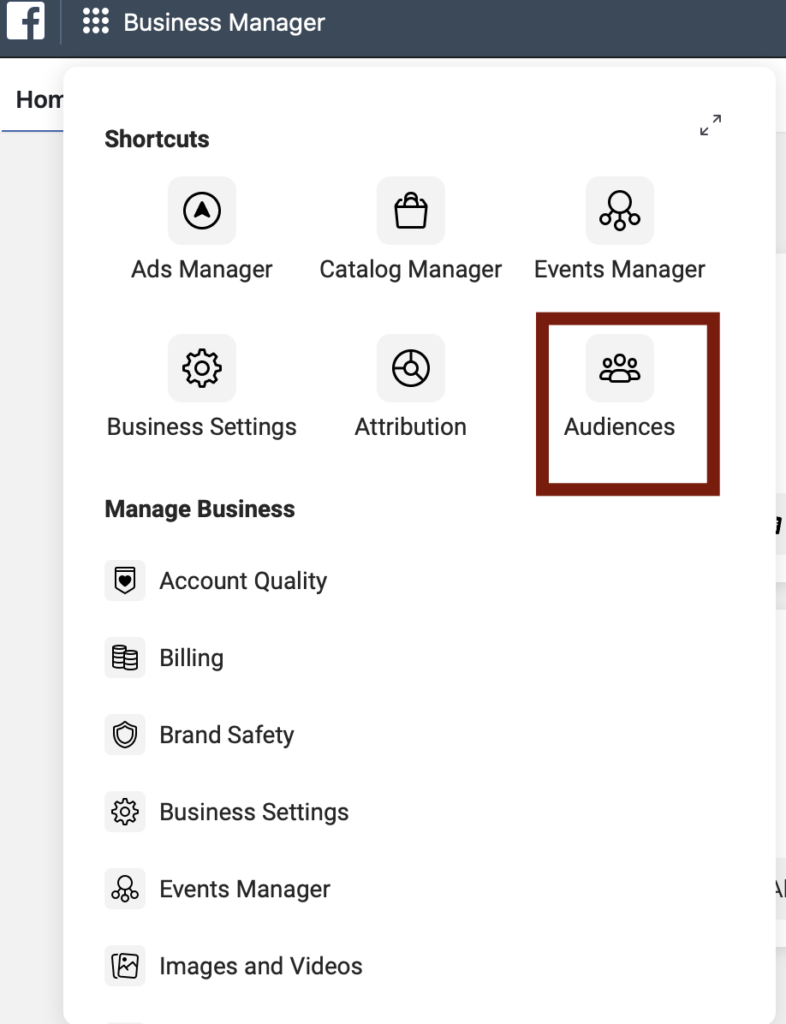Viewport: 786px width, 1024px height.
Task: Click the Business Manager title text
Action: click(x=224, y=22)
